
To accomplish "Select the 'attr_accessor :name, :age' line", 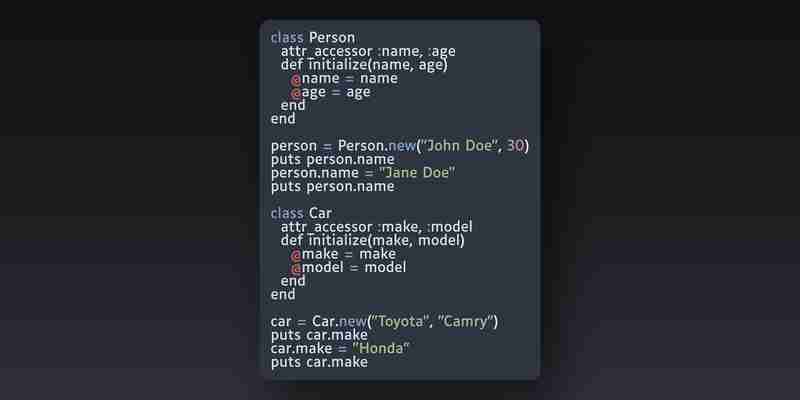I will 368,52.
